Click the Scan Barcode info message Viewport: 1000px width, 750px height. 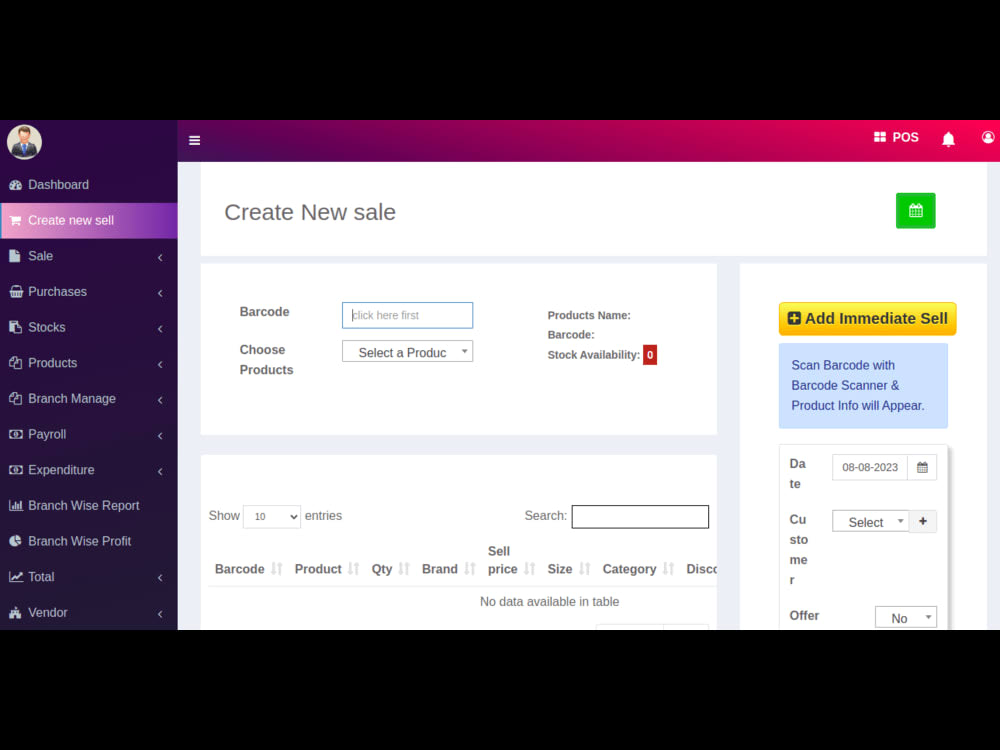pos(863,385)
